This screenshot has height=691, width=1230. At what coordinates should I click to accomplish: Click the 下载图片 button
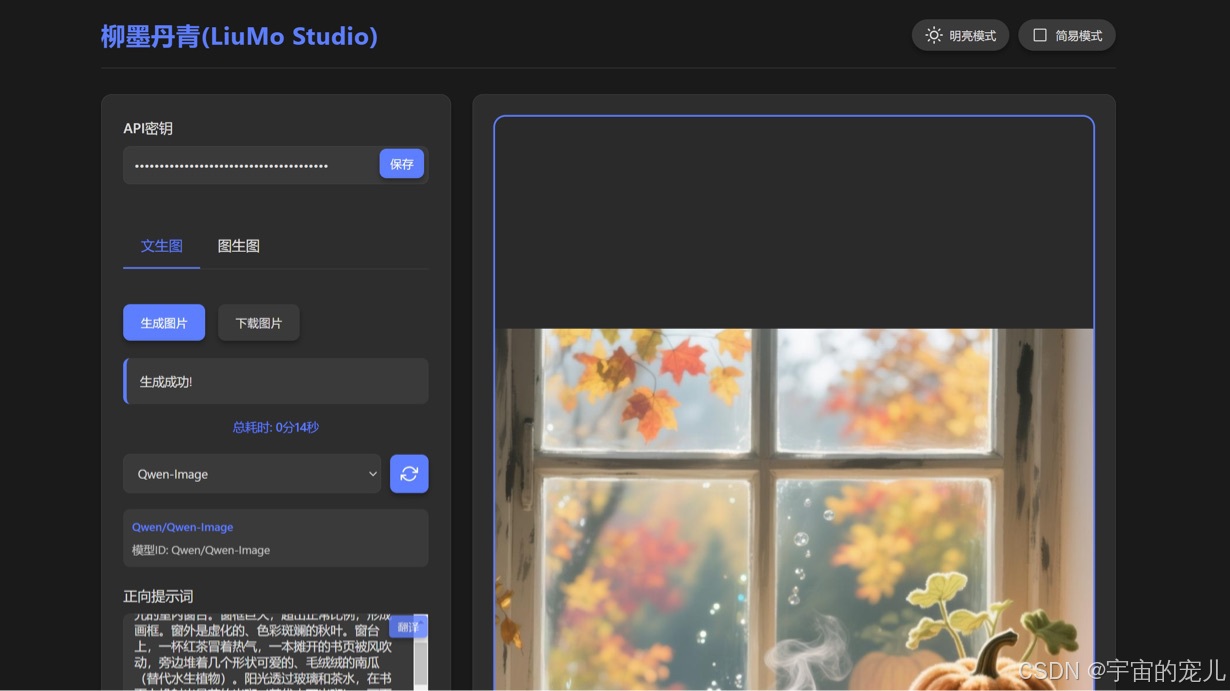pos(259,323)
